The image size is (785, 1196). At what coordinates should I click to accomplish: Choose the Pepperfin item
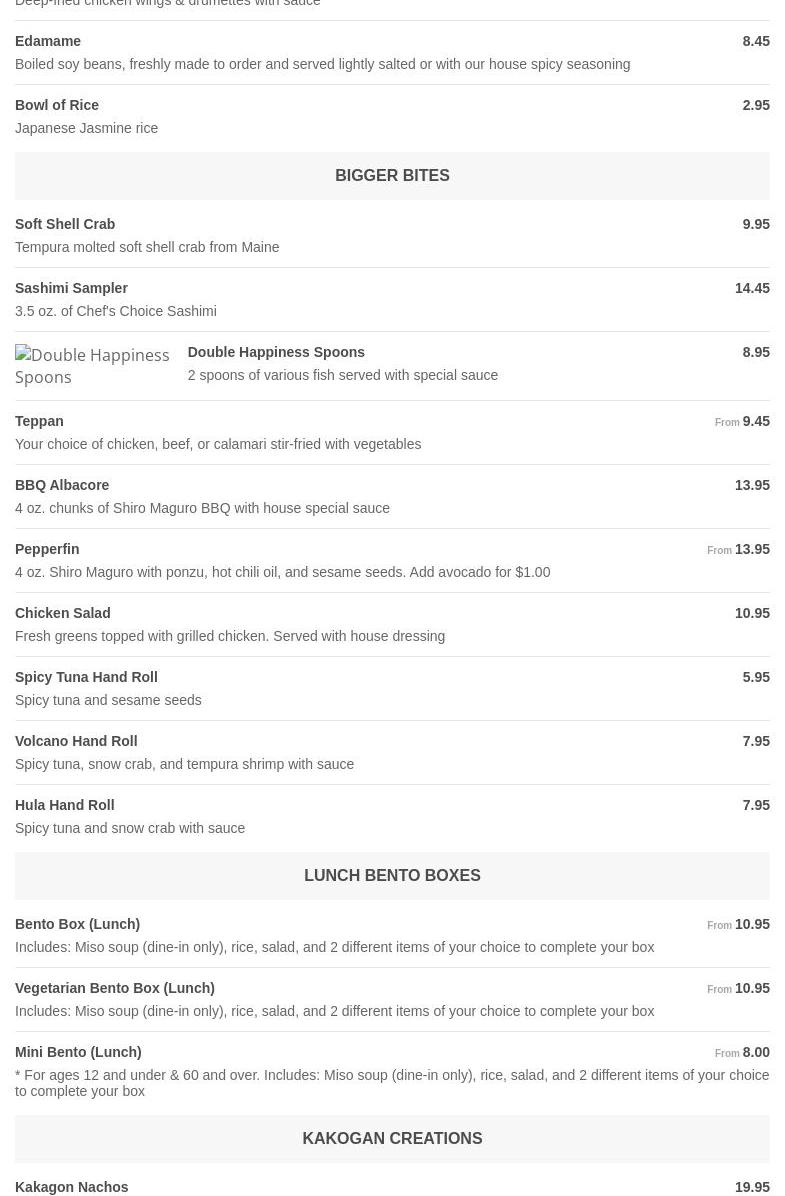(x=47, y=549)
